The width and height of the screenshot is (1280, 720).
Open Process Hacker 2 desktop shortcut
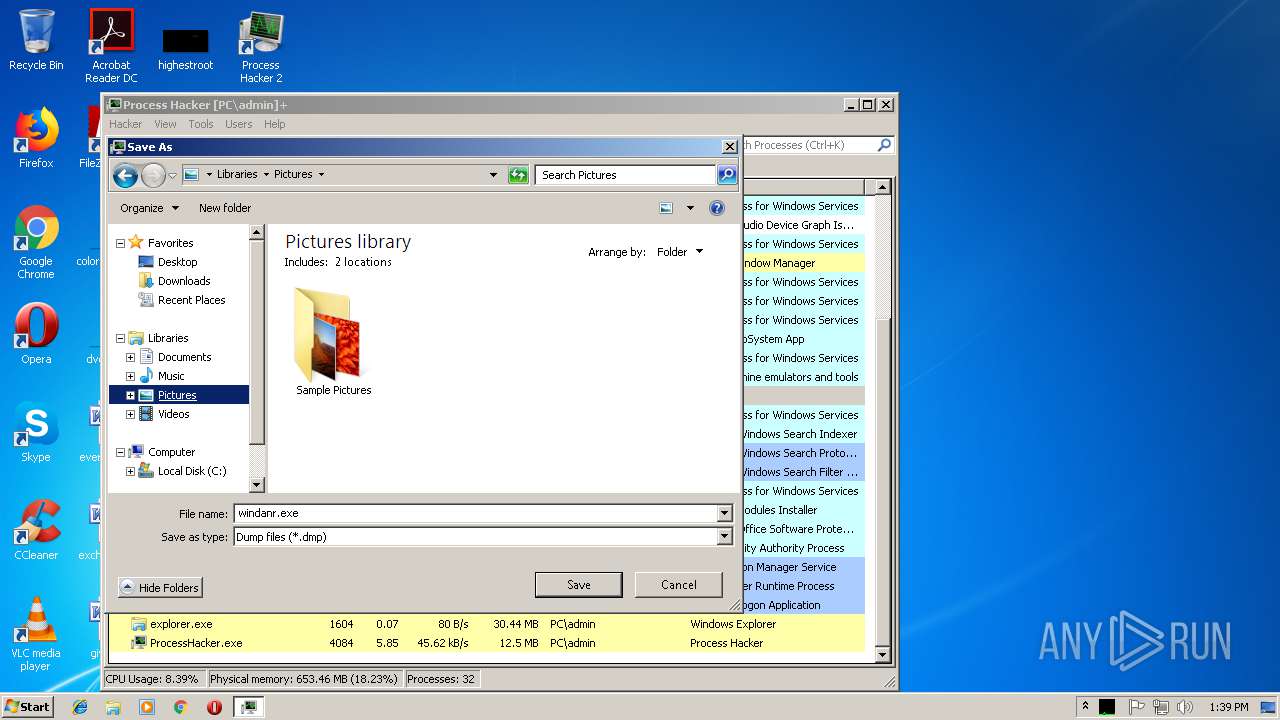point(261,47)
